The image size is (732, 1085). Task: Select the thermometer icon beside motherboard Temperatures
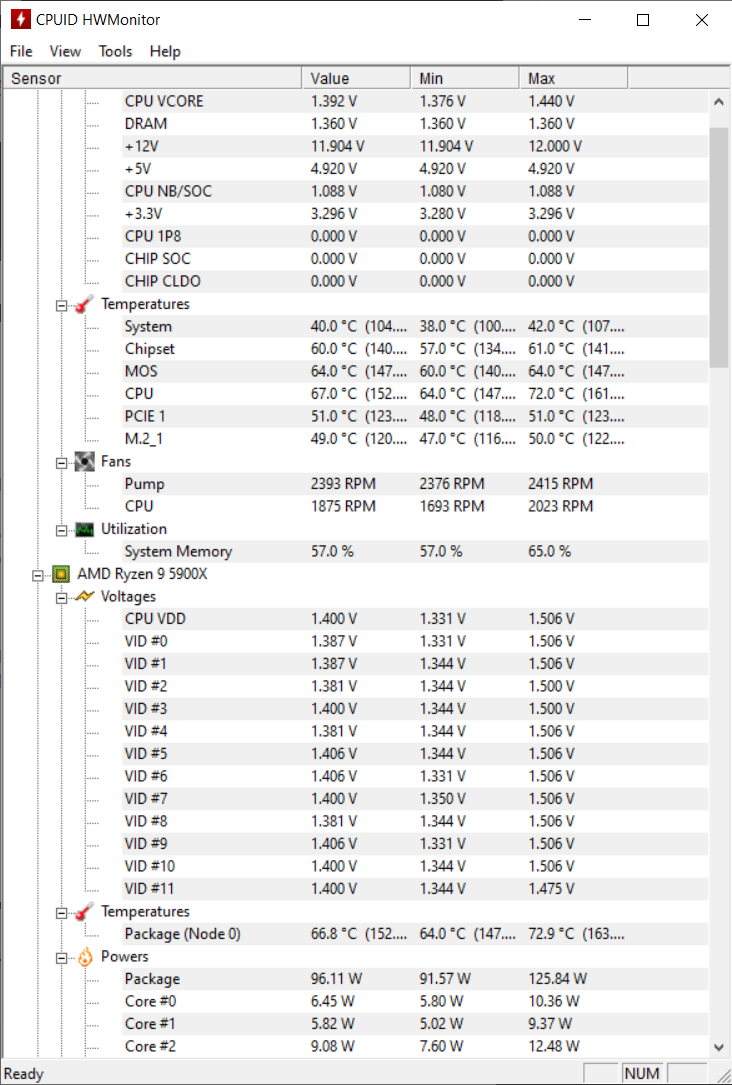point(84,304)
